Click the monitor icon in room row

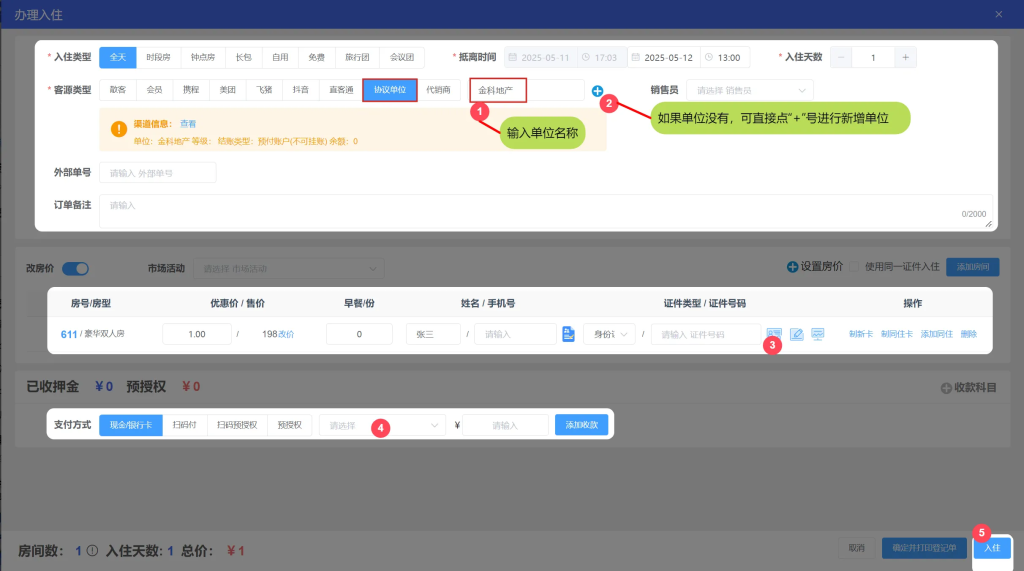coord(818,334)
